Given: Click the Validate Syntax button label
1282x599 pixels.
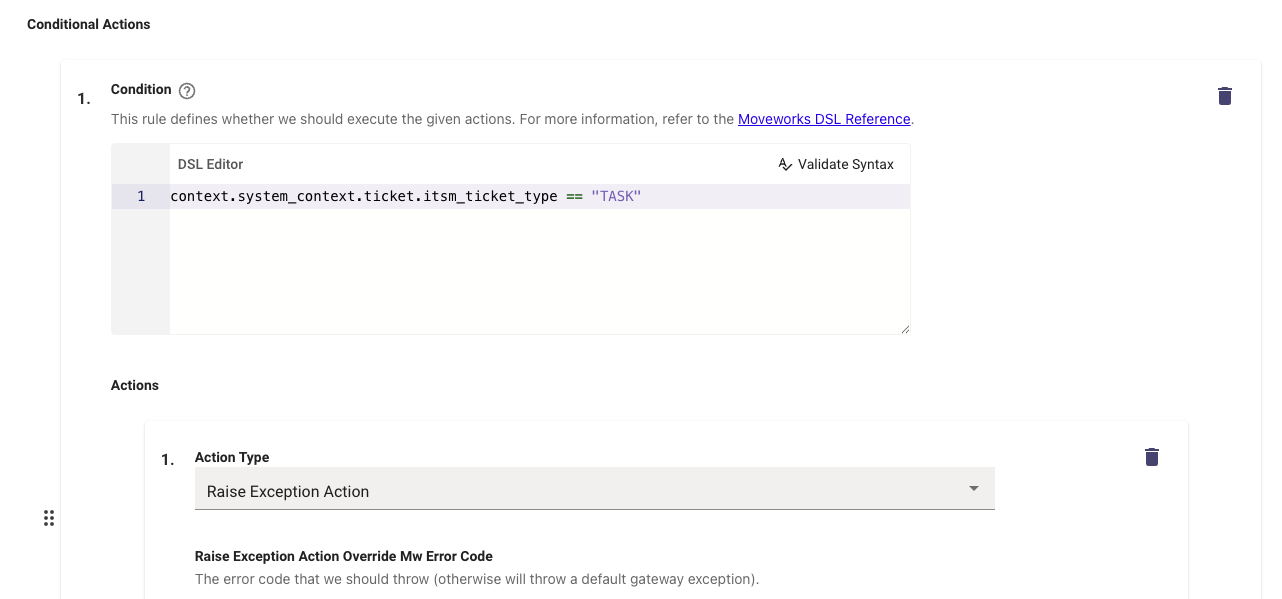Looking at the screenshot, I should click(846, 164).
